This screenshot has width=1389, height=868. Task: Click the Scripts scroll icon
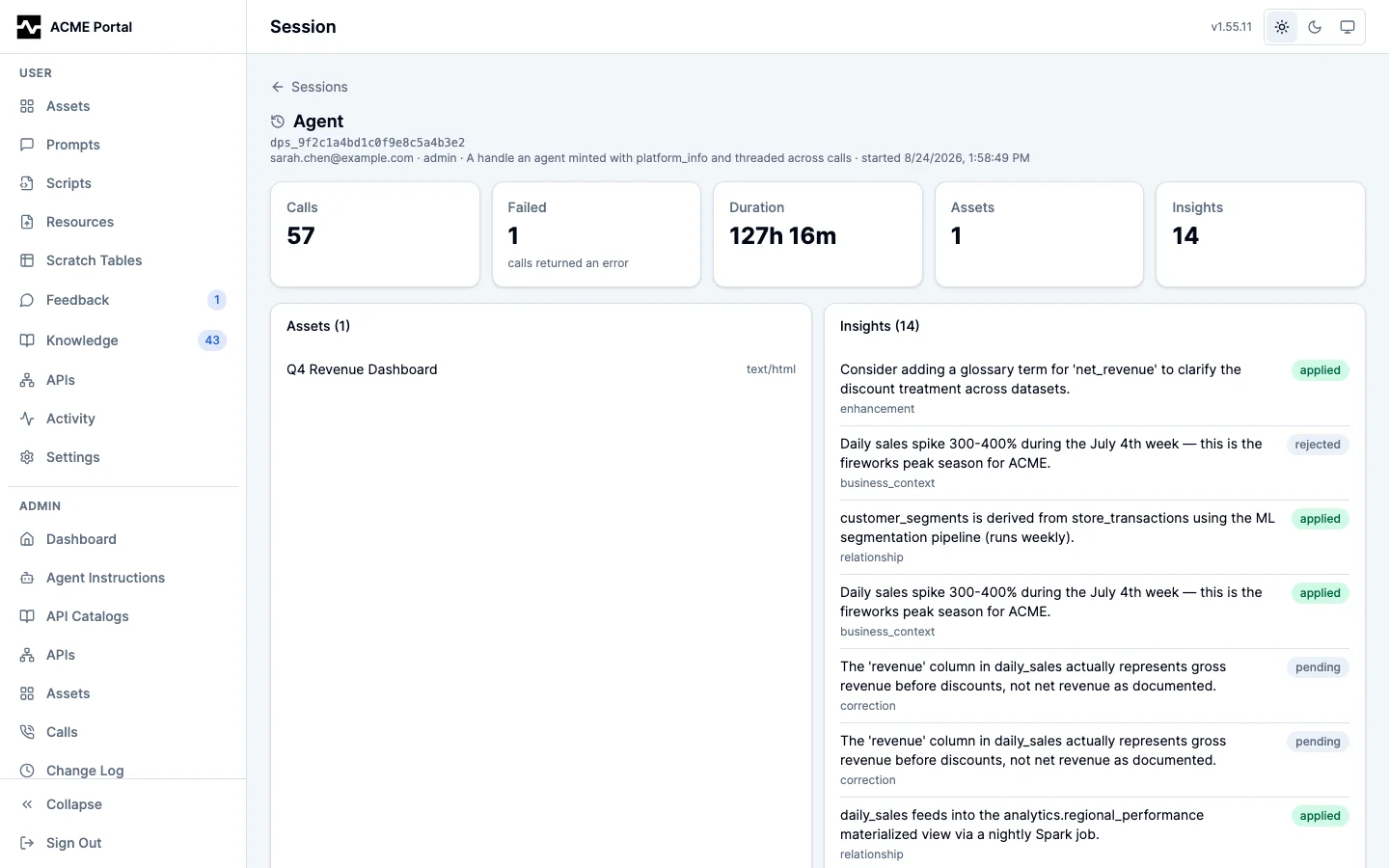coord(27,183)
